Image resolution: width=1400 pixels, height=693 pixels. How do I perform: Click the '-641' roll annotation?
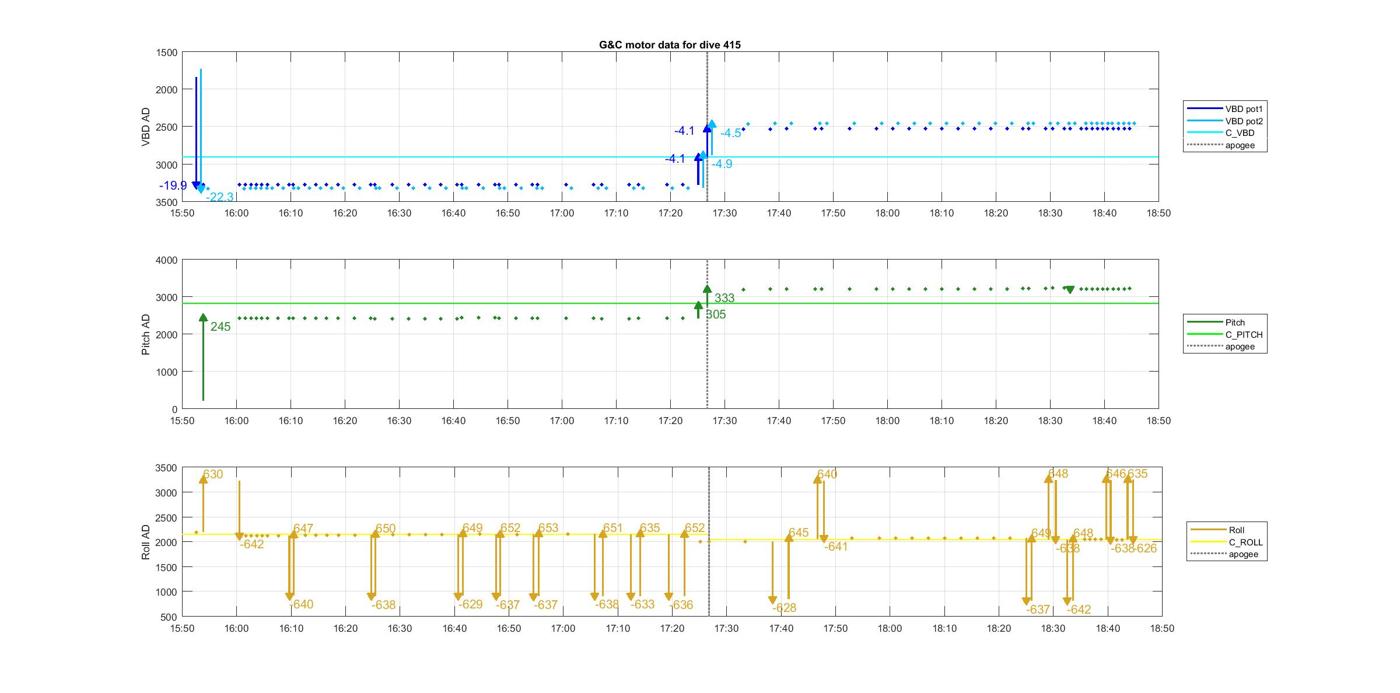[835, 546]
